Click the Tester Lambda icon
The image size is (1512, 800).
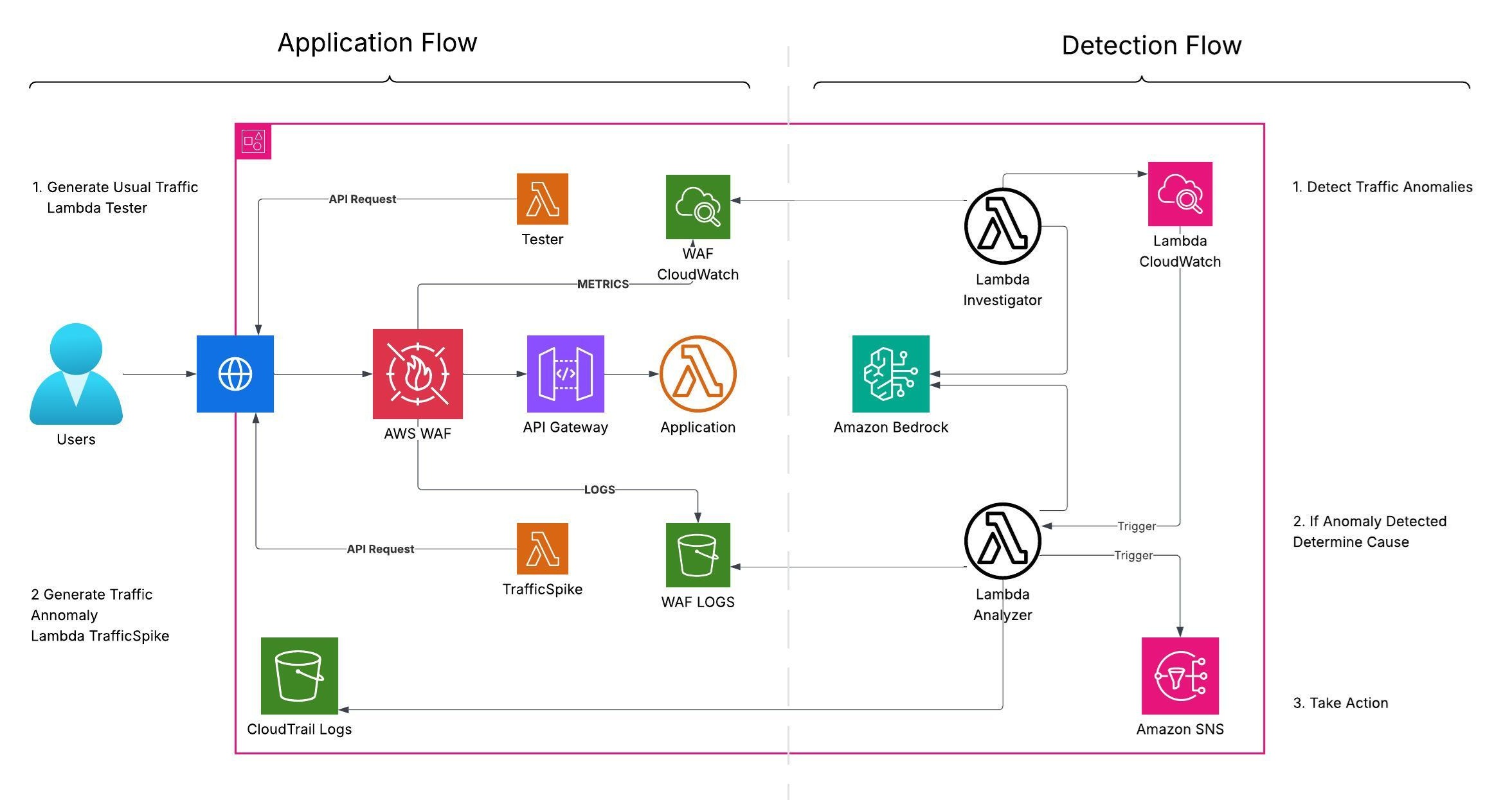click(x=542, y=199)
